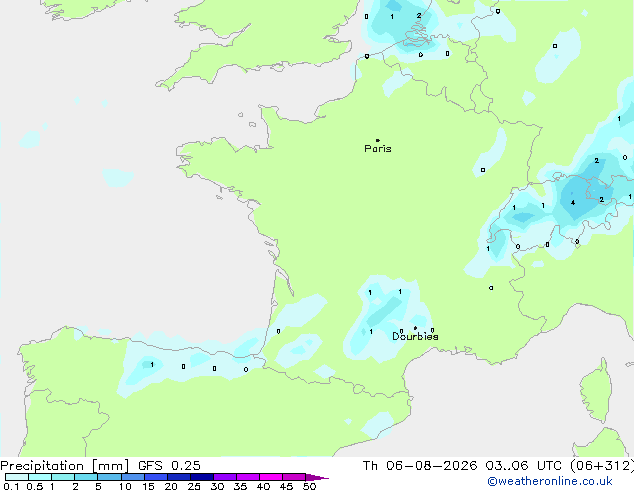The height and width of the screenshot is (490, 634).
Task: Click the 20 legend scale label
Action: (171, 486)
